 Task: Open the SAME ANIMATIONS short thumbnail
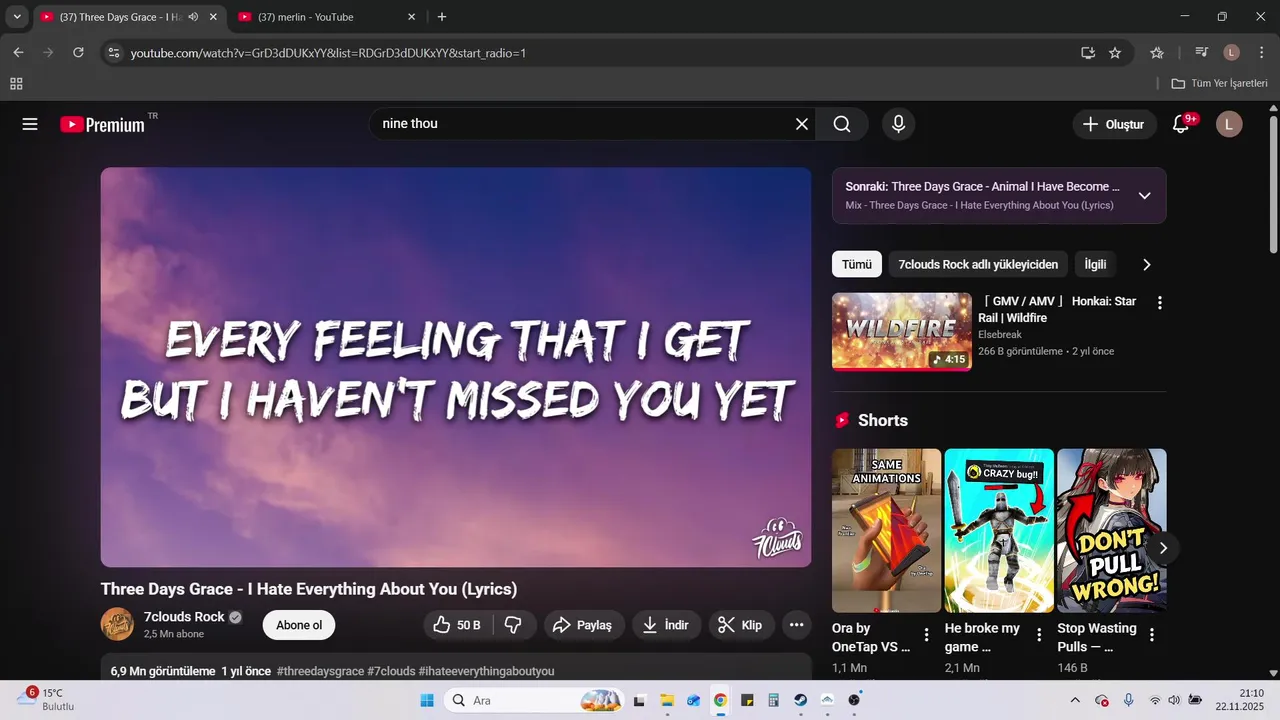(886, 530)
